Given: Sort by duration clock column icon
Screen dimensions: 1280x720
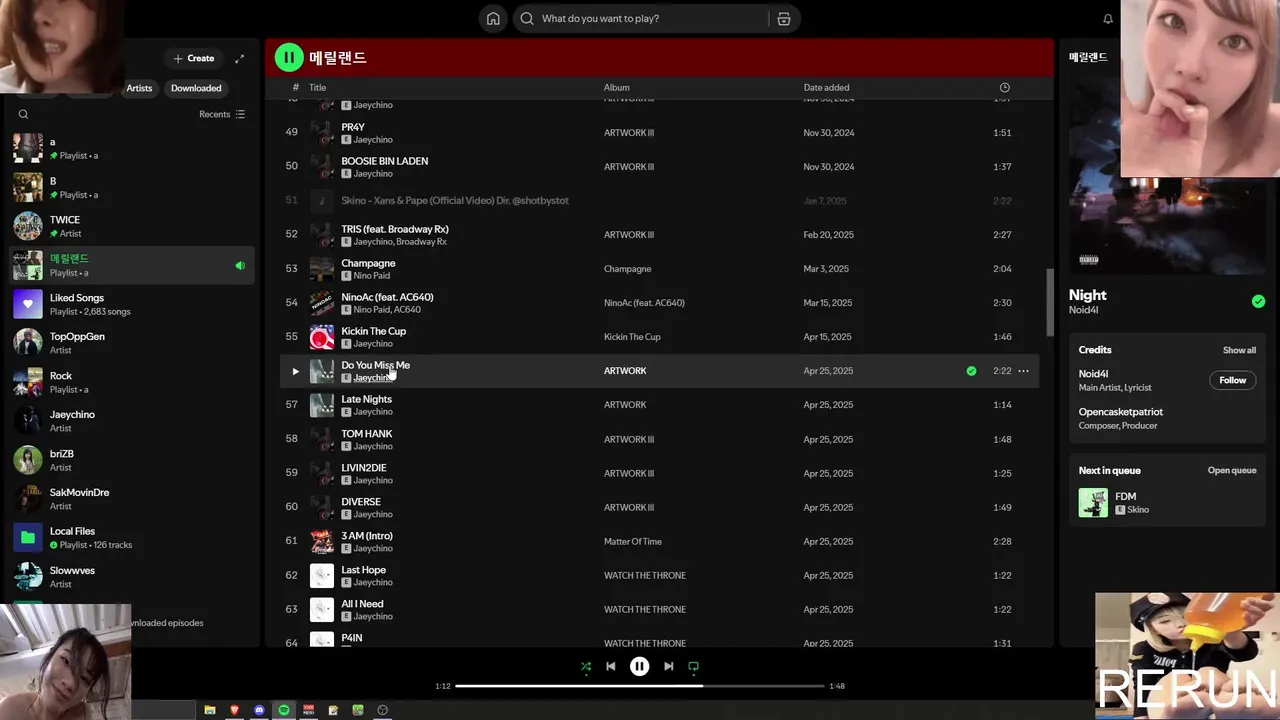Looking at the screenshot, I should [1004, 88].
